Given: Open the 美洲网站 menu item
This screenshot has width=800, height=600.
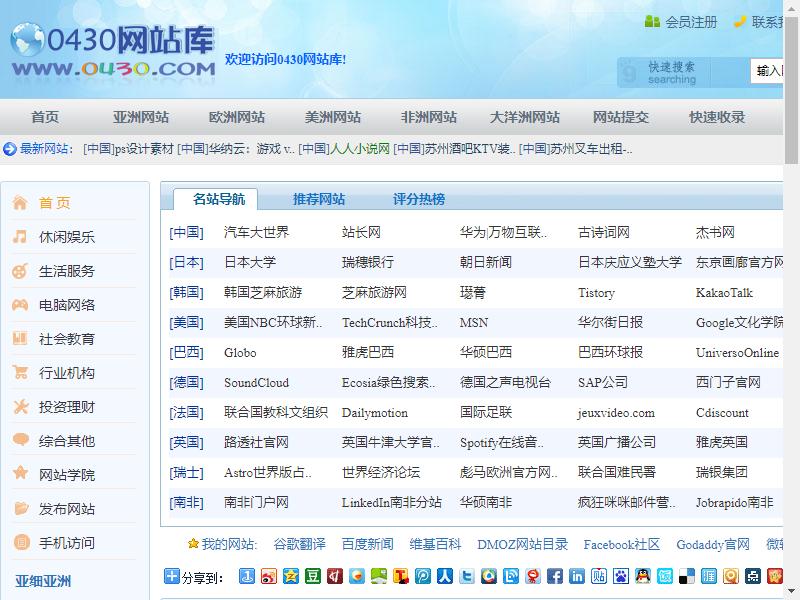Looking at the screenshot, I should tap(333, 117).
